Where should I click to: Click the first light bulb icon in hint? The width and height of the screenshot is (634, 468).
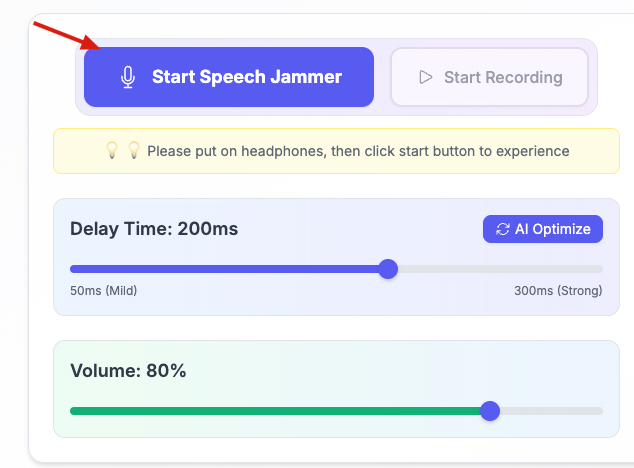click(112, 150)
